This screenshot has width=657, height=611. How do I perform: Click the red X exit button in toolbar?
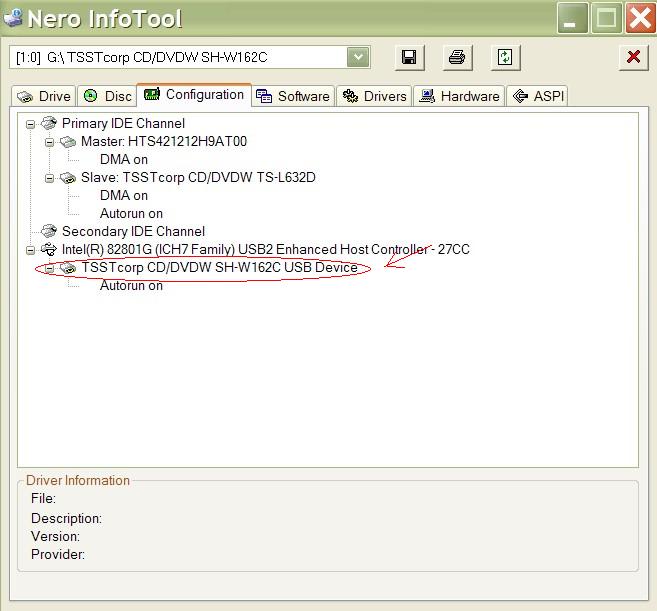click(x=633, y=57)
